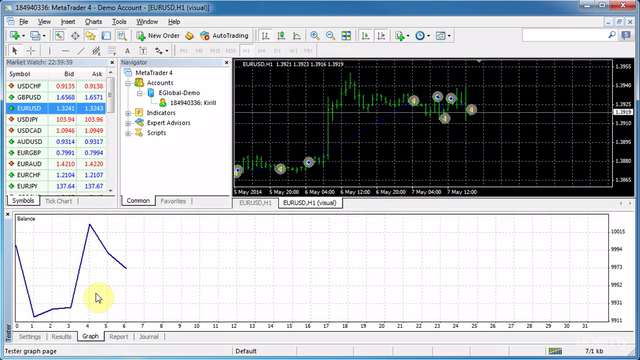Collapse the Accounts tree node

tap(128, 83)
